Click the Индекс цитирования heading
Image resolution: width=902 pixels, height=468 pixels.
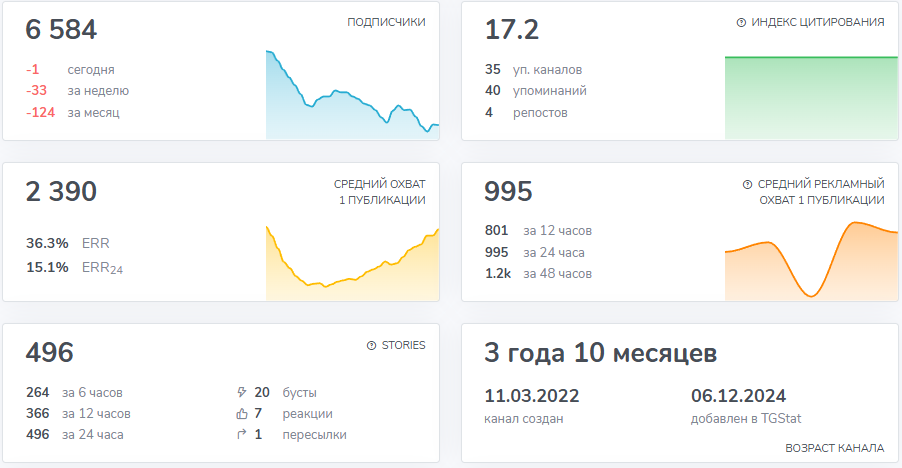[x=817, y=22]
